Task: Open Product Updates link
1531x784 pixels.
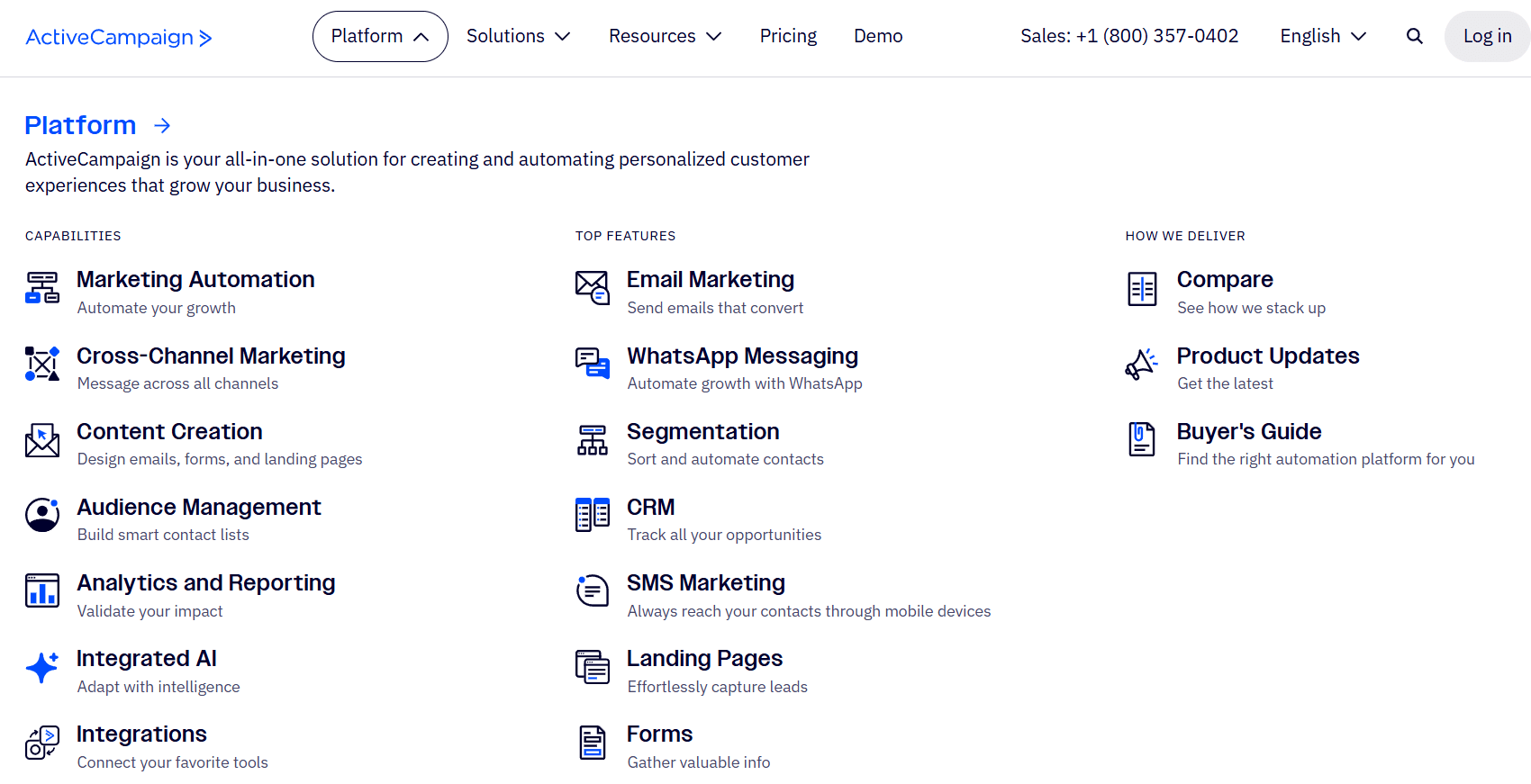Action: tap(1268, 356)
